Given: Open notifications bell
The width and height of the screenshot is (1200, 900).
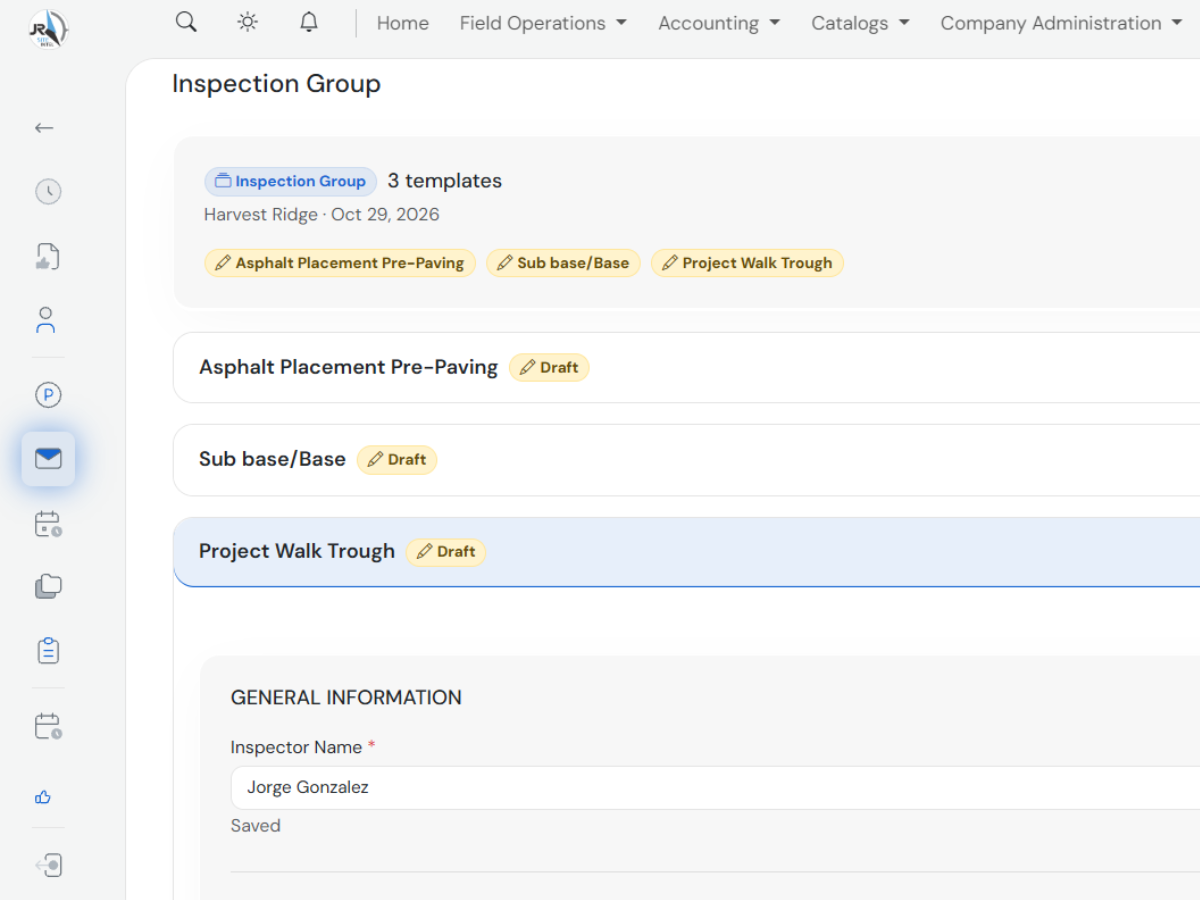Looking at the screenshot, I should 309,22.
